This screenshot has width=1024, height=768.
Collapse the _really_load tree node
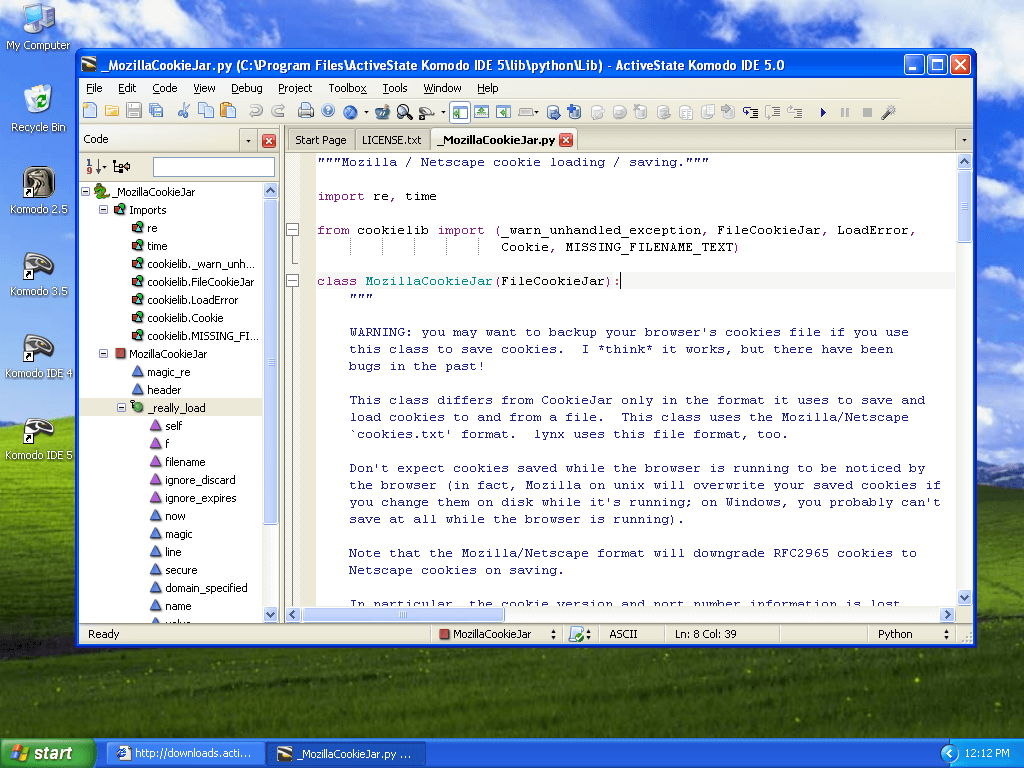coord(121,408)
